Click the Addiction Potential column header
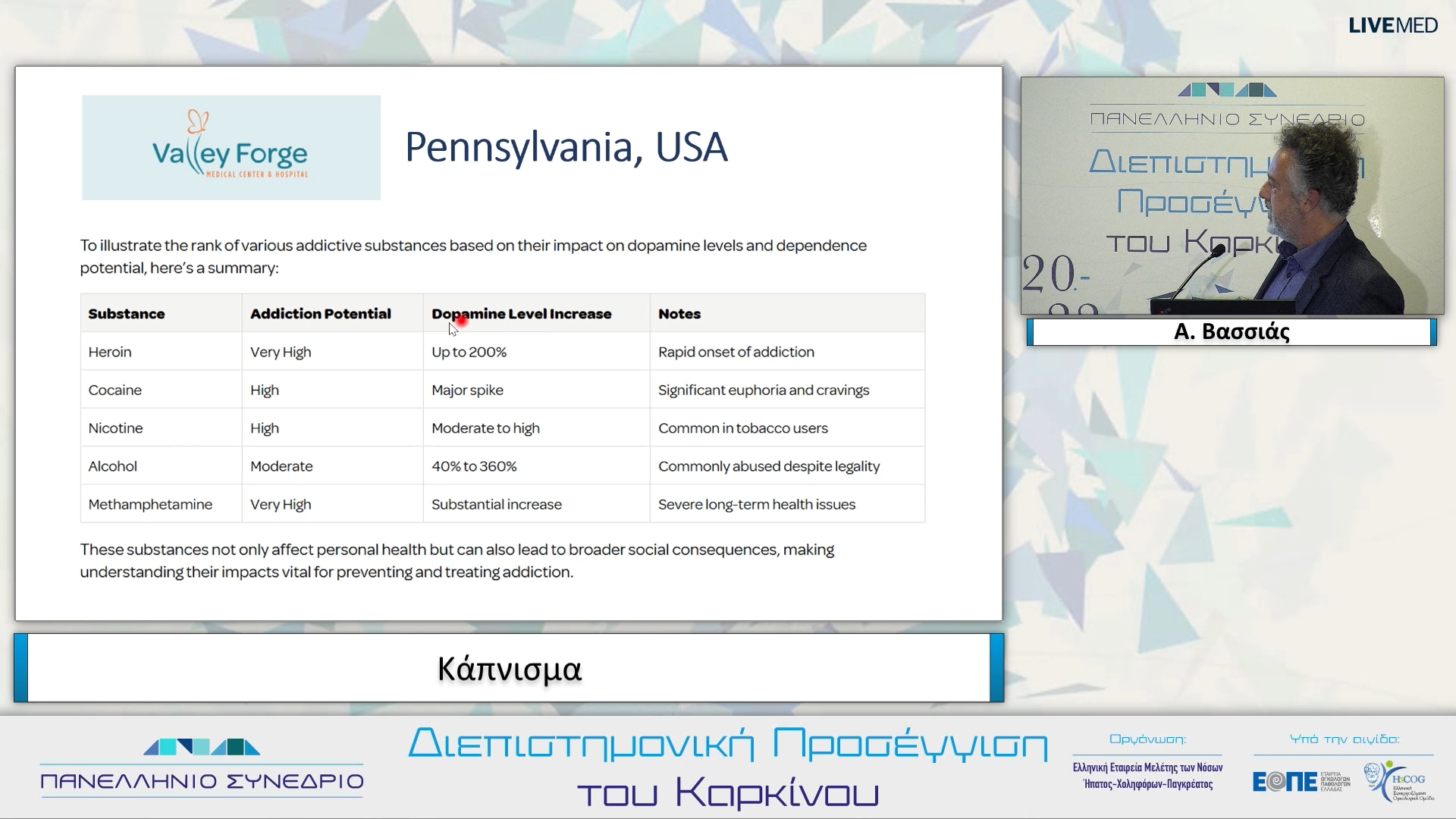This screenshot has height=819, width=1456. coord(321,314)
